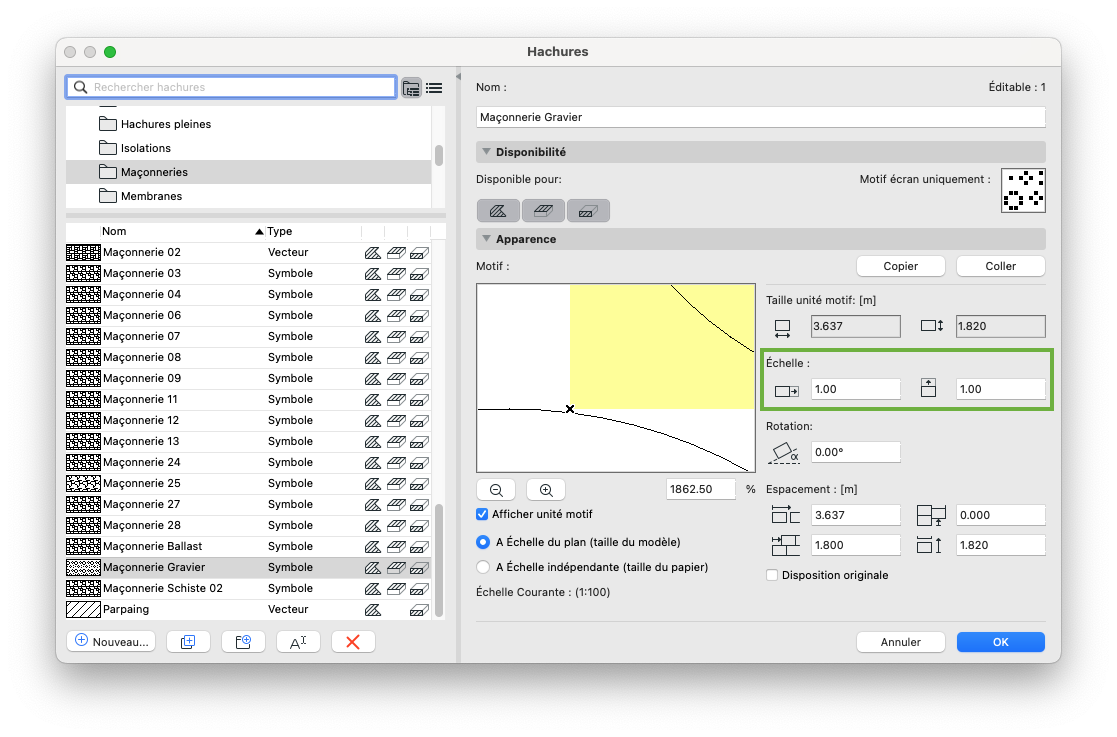Screen dimensions: 1117x737
Task: Toggle cover fill availability button
Action: point(543,211)
